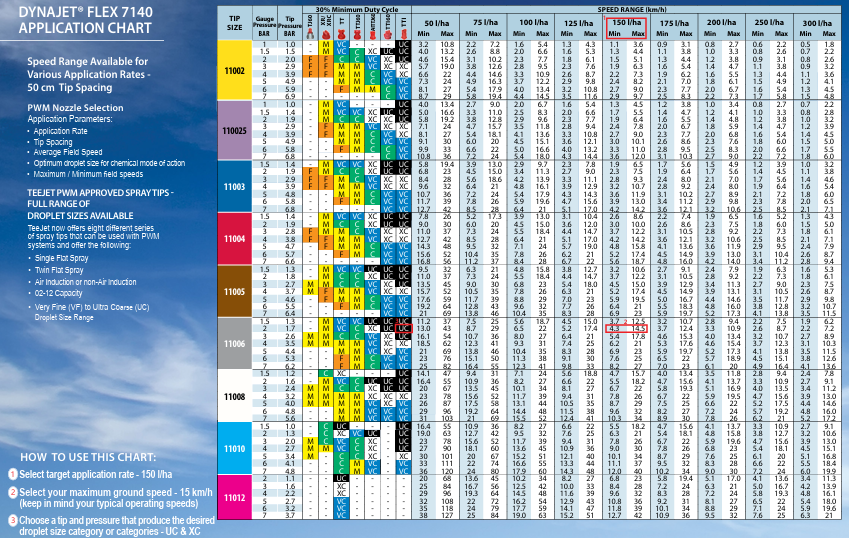Click the 200 l/ha column header

722,23
